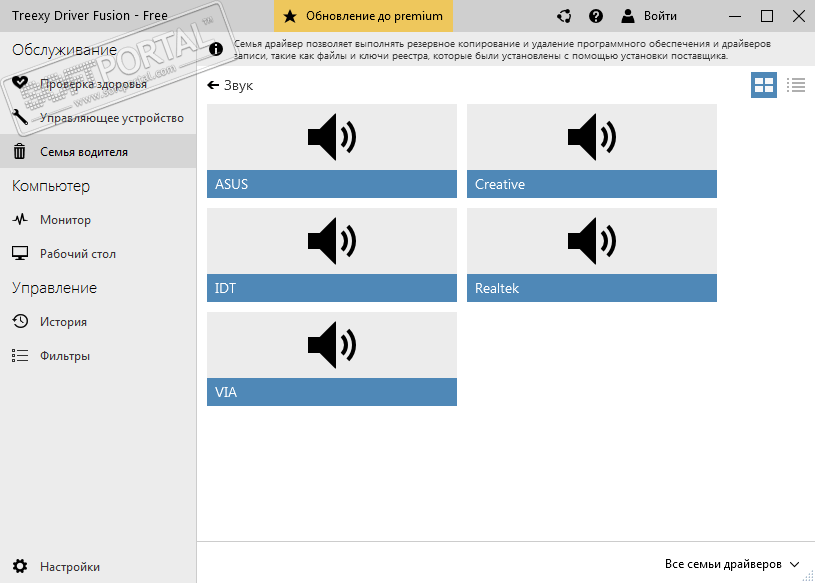Image resolution: width=815 pixels, height=583 pixels.
Task: Open the IDT driver family label
Action: click(x=332, y=288)
